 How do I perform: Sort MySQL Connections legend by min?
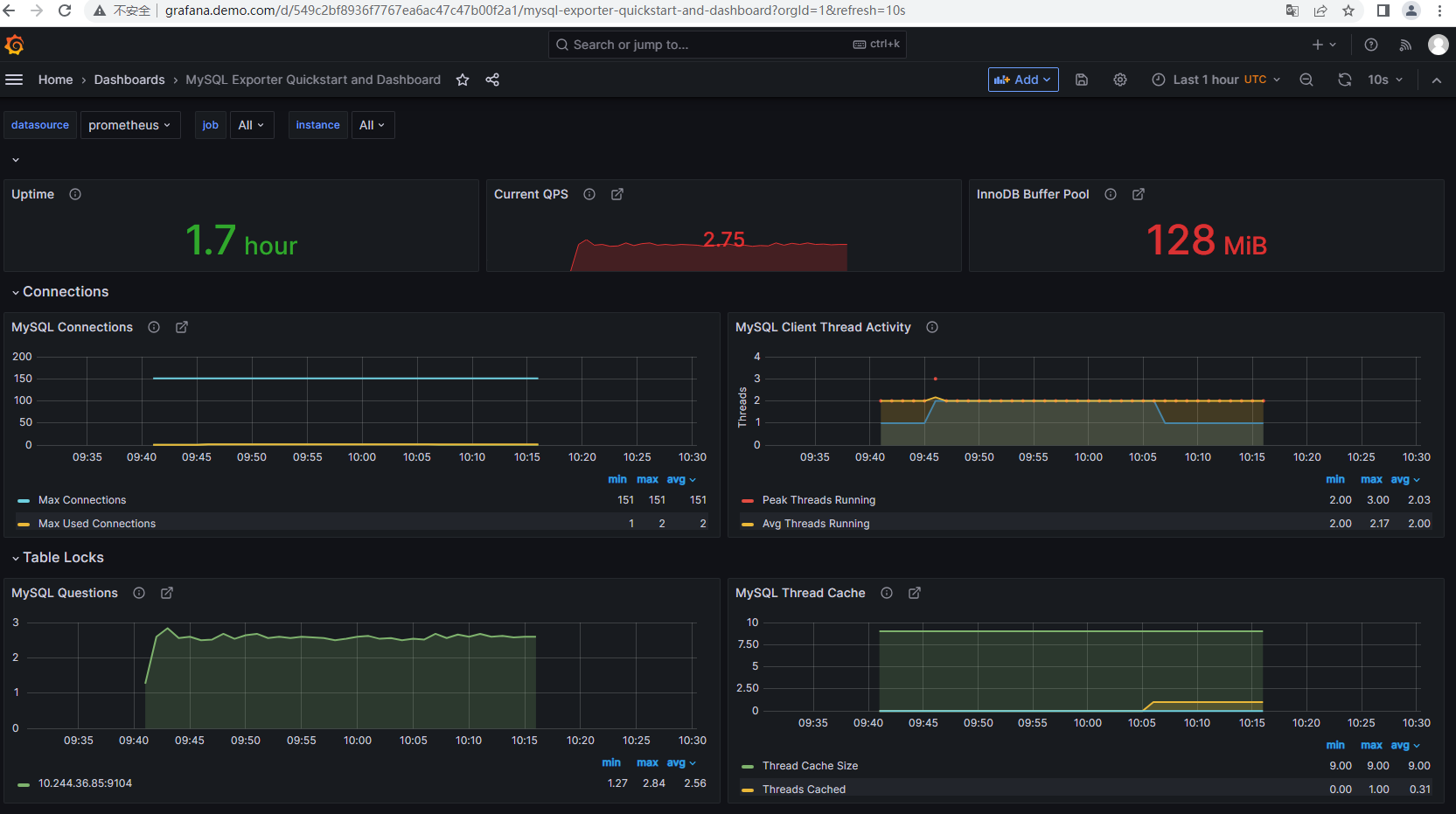pos(617,479)
